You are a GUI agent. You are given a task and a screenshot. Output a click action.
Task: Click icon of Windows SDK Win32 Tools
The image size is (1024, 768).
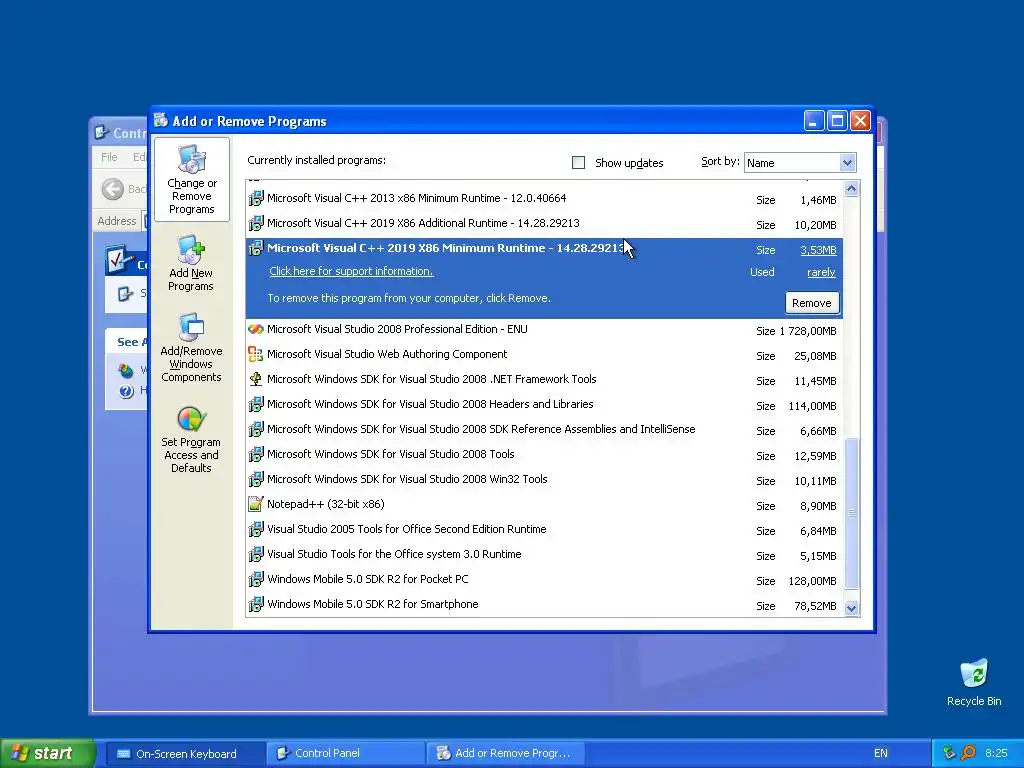256,479
